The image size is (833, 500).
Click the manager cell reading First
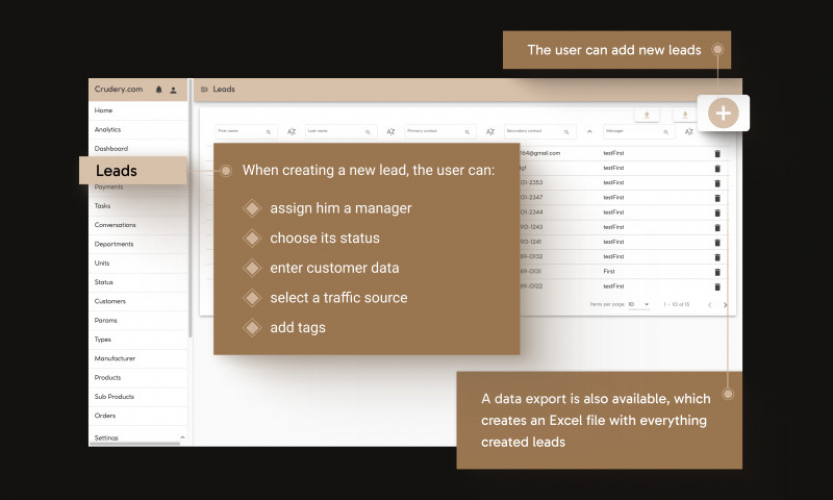tap(609, 272)
